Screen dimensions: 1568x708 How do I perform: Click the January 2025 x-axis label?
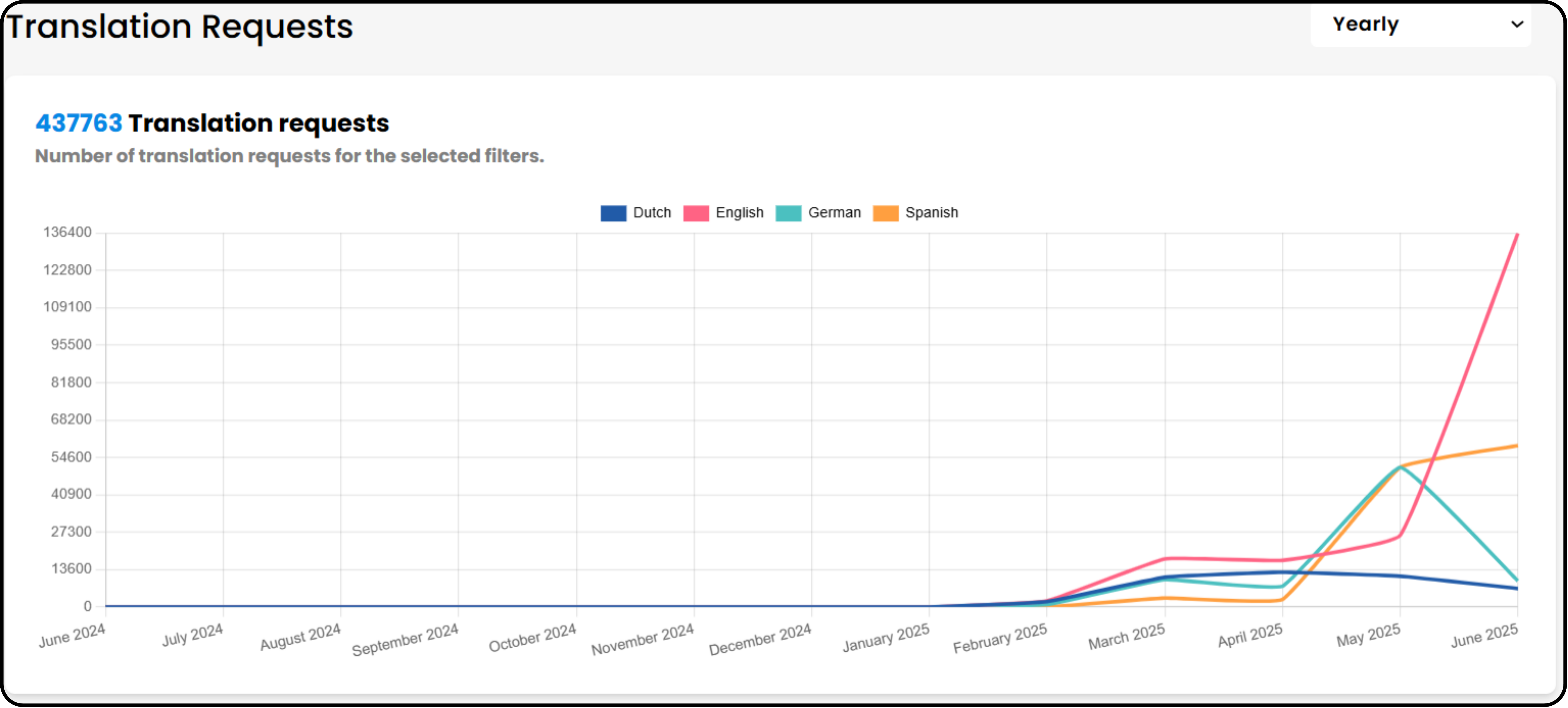pos(886,638)
